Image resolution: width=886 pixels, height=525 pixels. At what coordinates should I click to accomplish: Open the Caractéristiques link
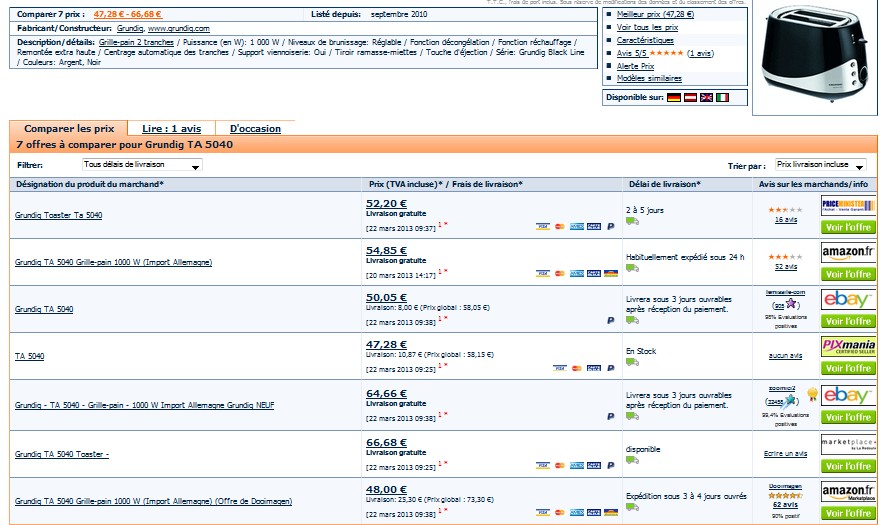[645, 40]
